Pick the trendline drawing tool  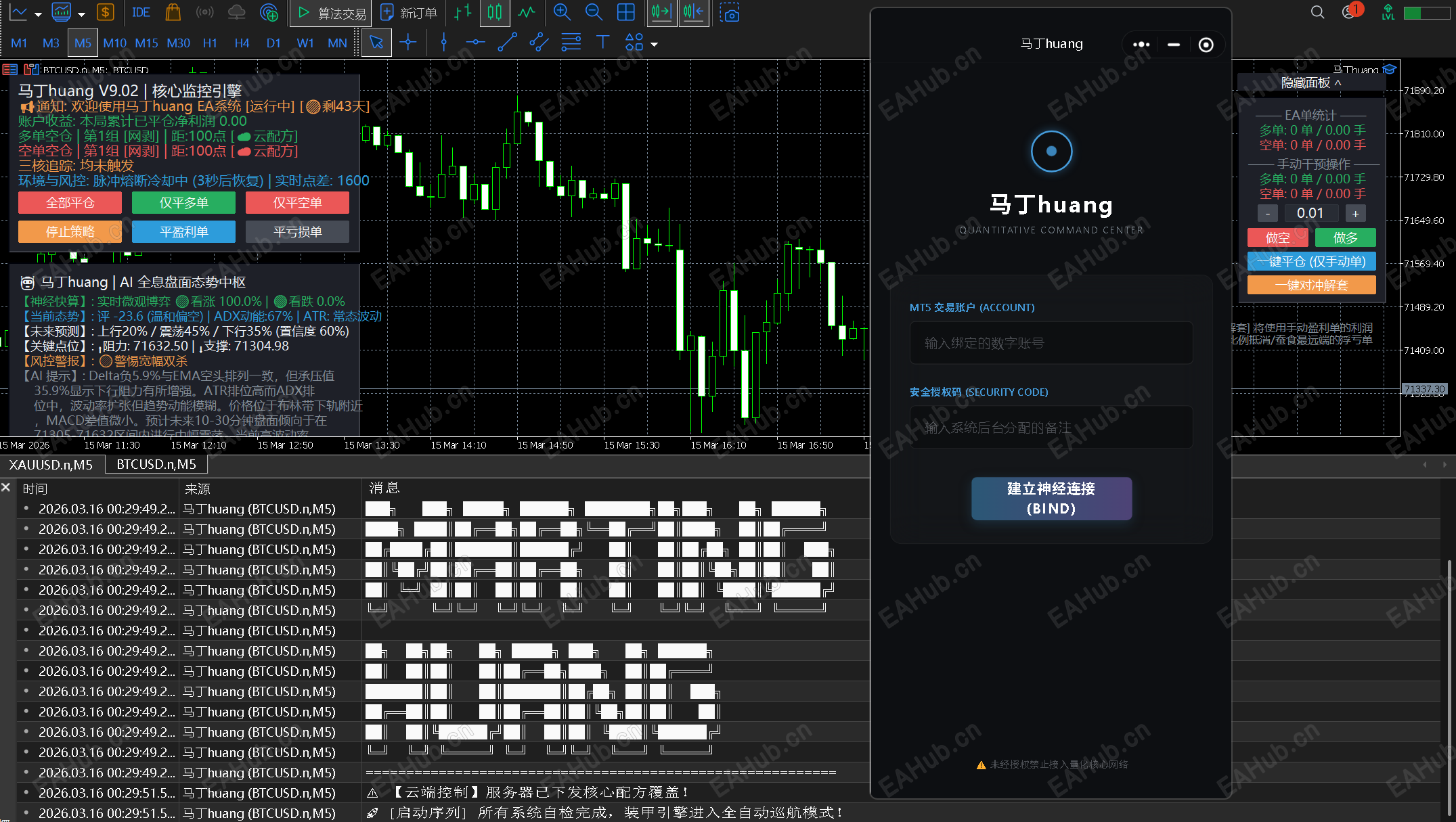[507, 43]
